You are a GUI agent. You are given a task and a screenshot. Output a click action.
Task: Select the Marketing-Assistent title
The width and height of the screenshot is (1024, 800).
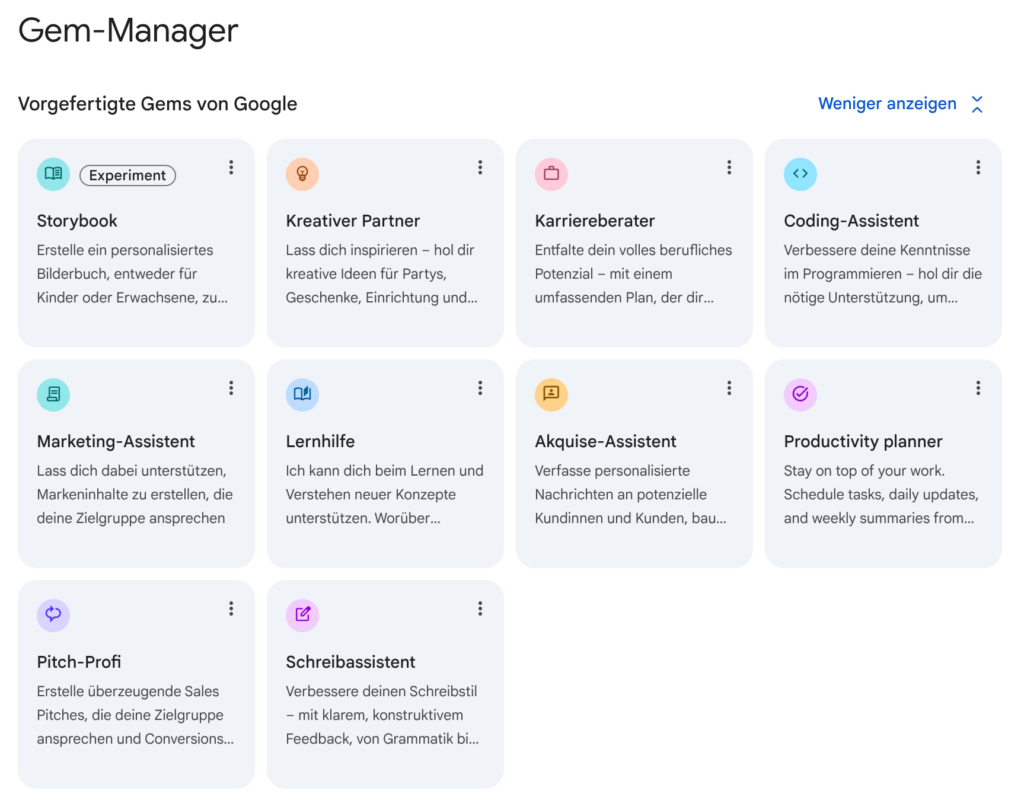pos(116,441)
